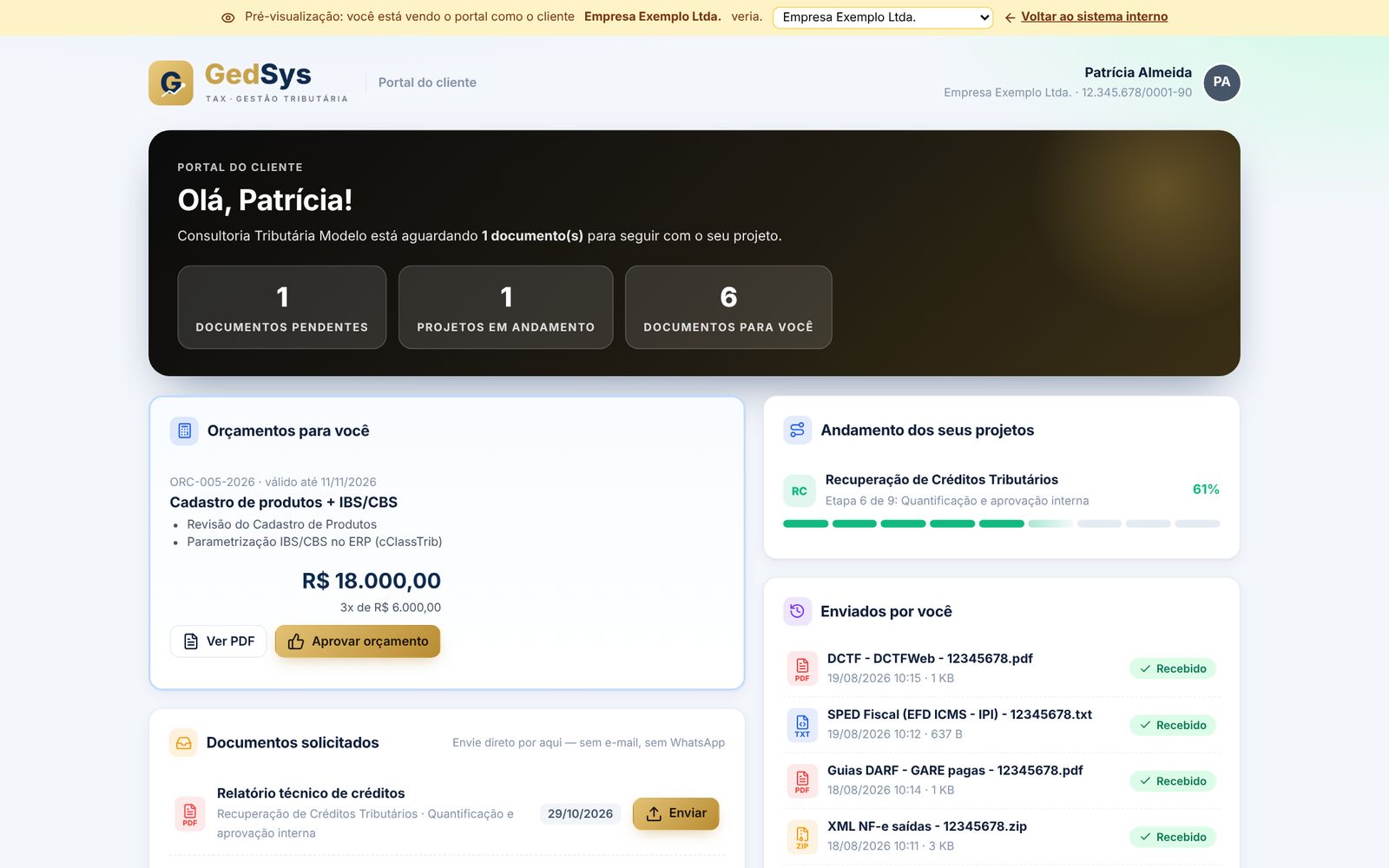Click the Cadastro de produtos + IBS/CBS title
This screenshot has height=868, width=1389.
coord(284,503)
